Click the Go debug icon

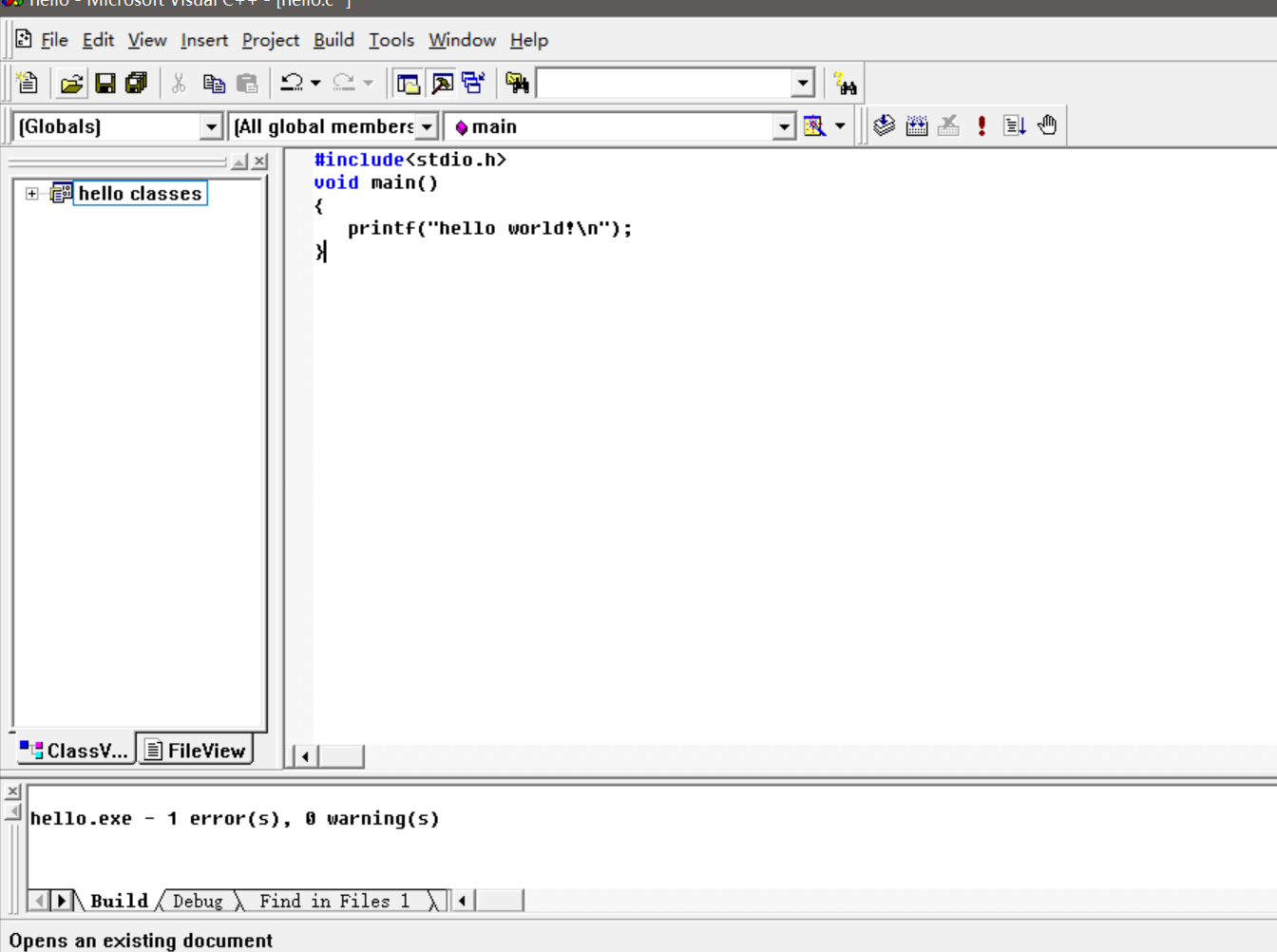(x=1014, y=125)
